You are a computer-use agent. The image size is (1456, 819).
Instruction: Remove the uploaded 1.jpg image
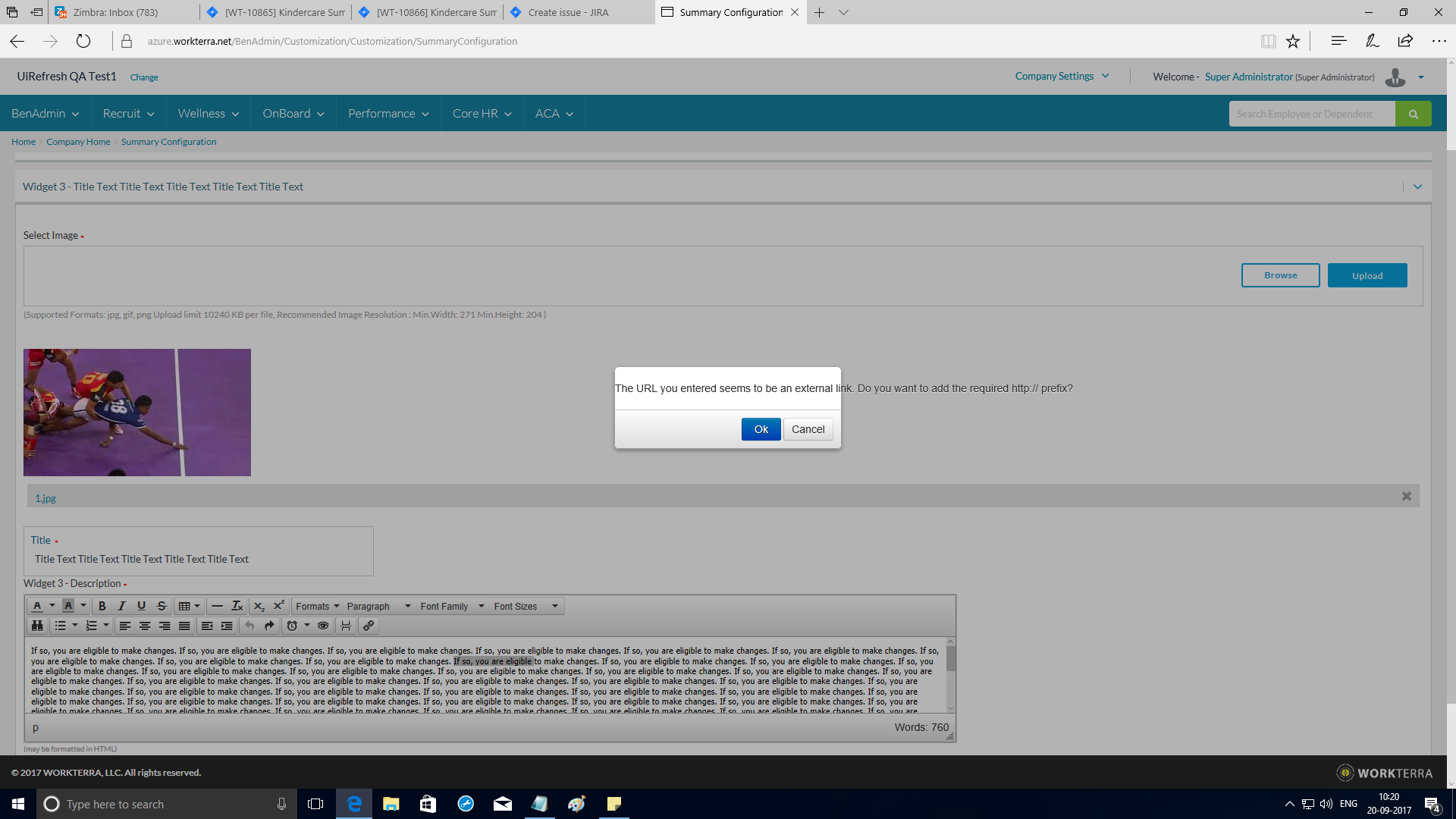1406,495
